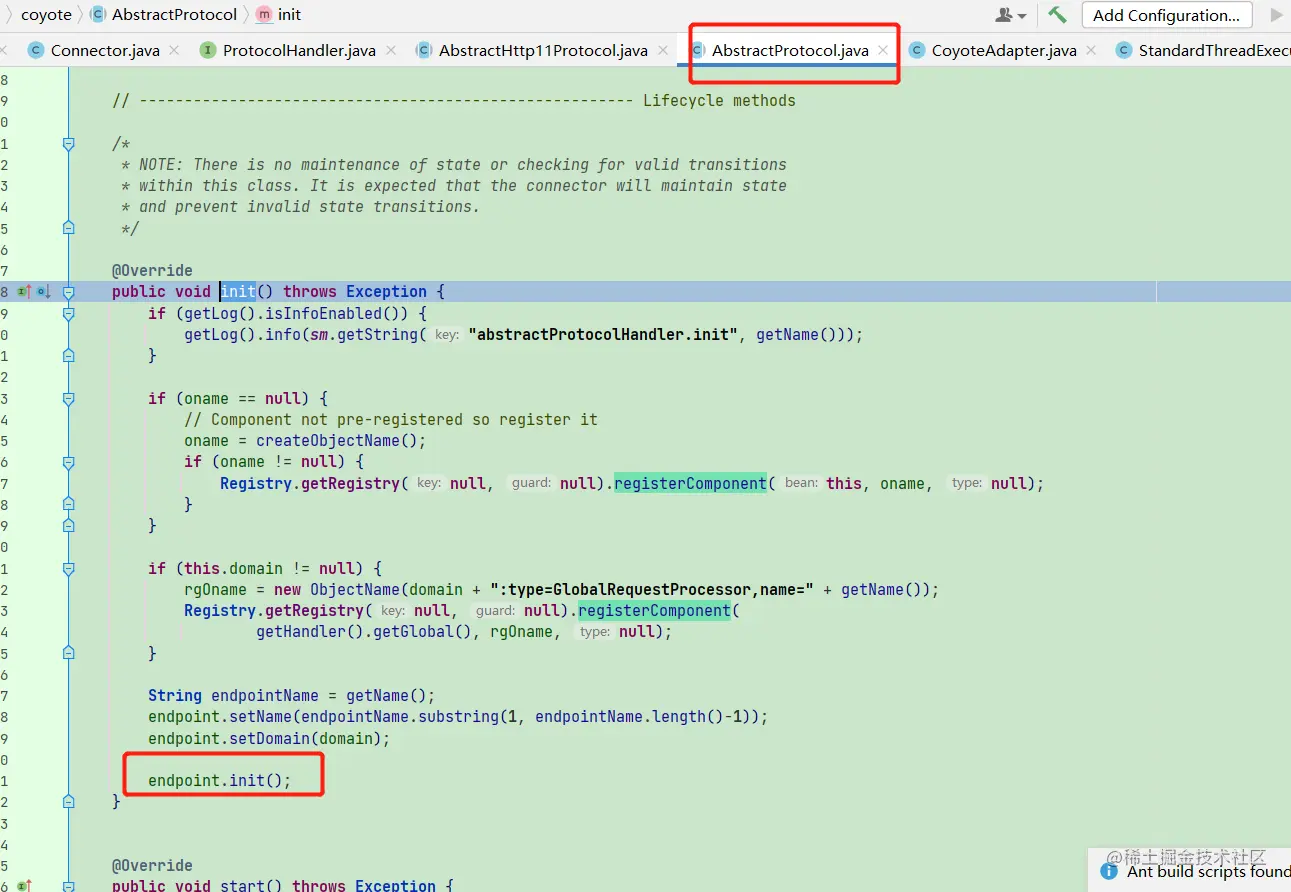
Task: Click the overrides-method gutter icon beside init()
Action: point(24,291)
